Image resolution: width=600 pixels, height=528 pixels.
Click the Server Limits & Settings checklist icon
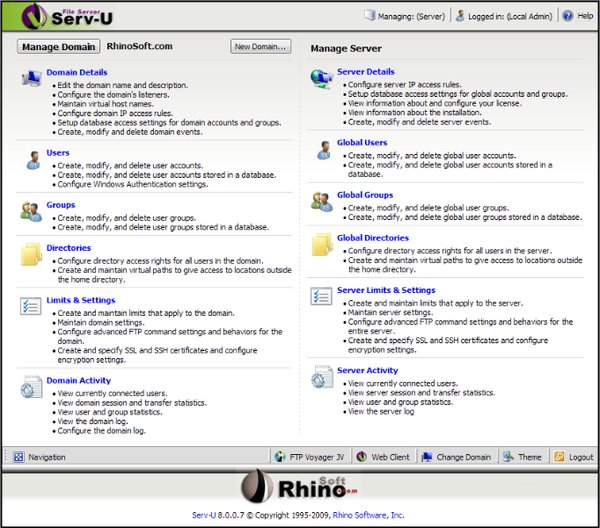click(321, 297)
